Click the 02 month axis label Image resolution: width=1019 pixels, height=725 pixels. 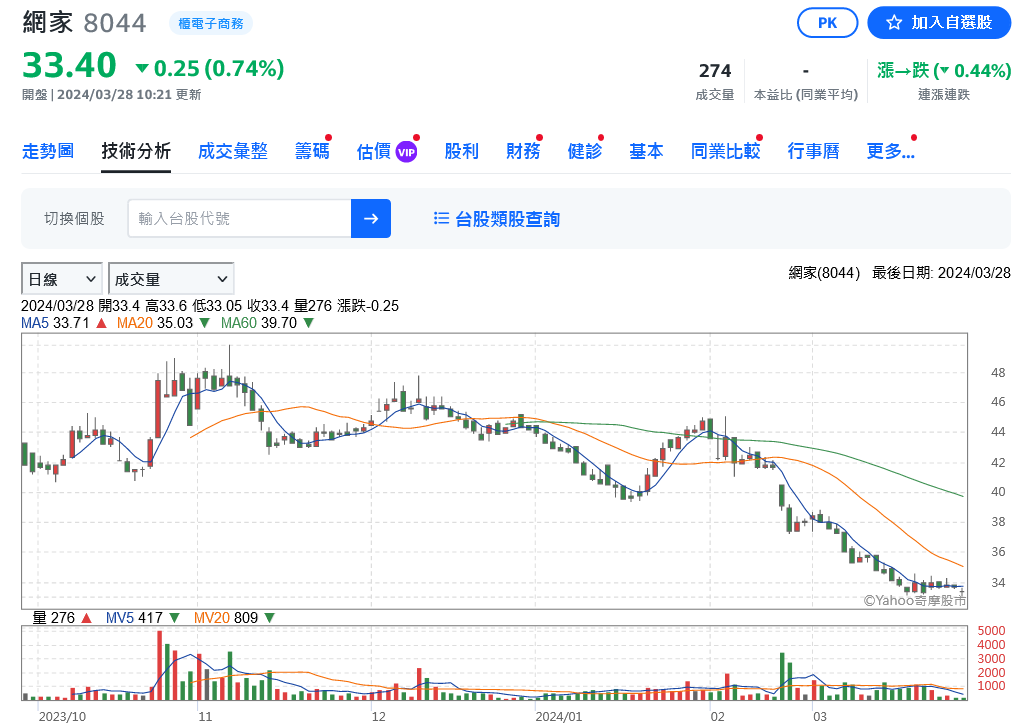tap(717, 717)
